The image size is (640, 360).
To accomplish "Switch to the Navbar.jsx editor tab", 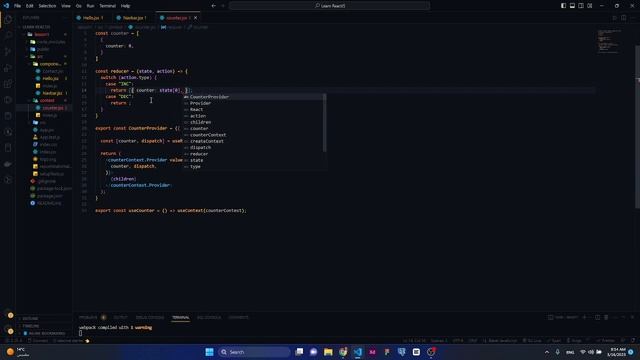I will [x=133, y=18].
